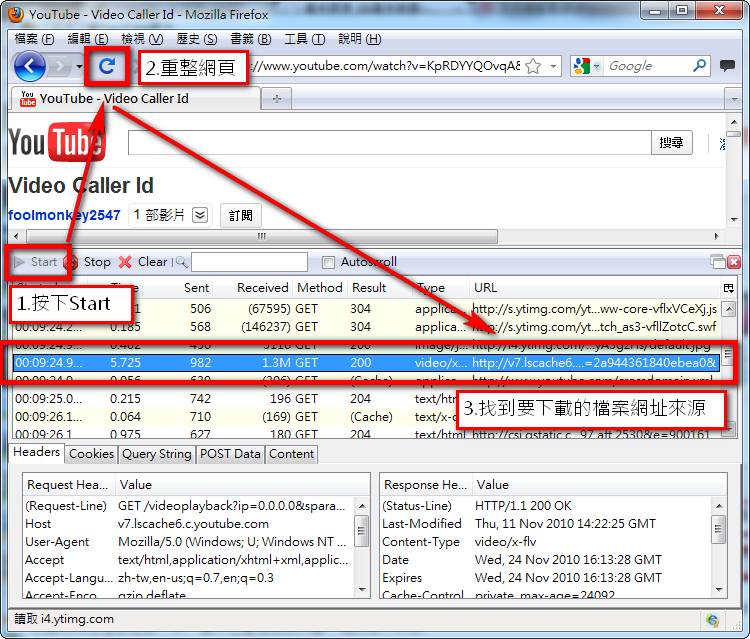Select the User-Agent request header row
Viewport: 750px width, 639px height.
tap(189, 542)
